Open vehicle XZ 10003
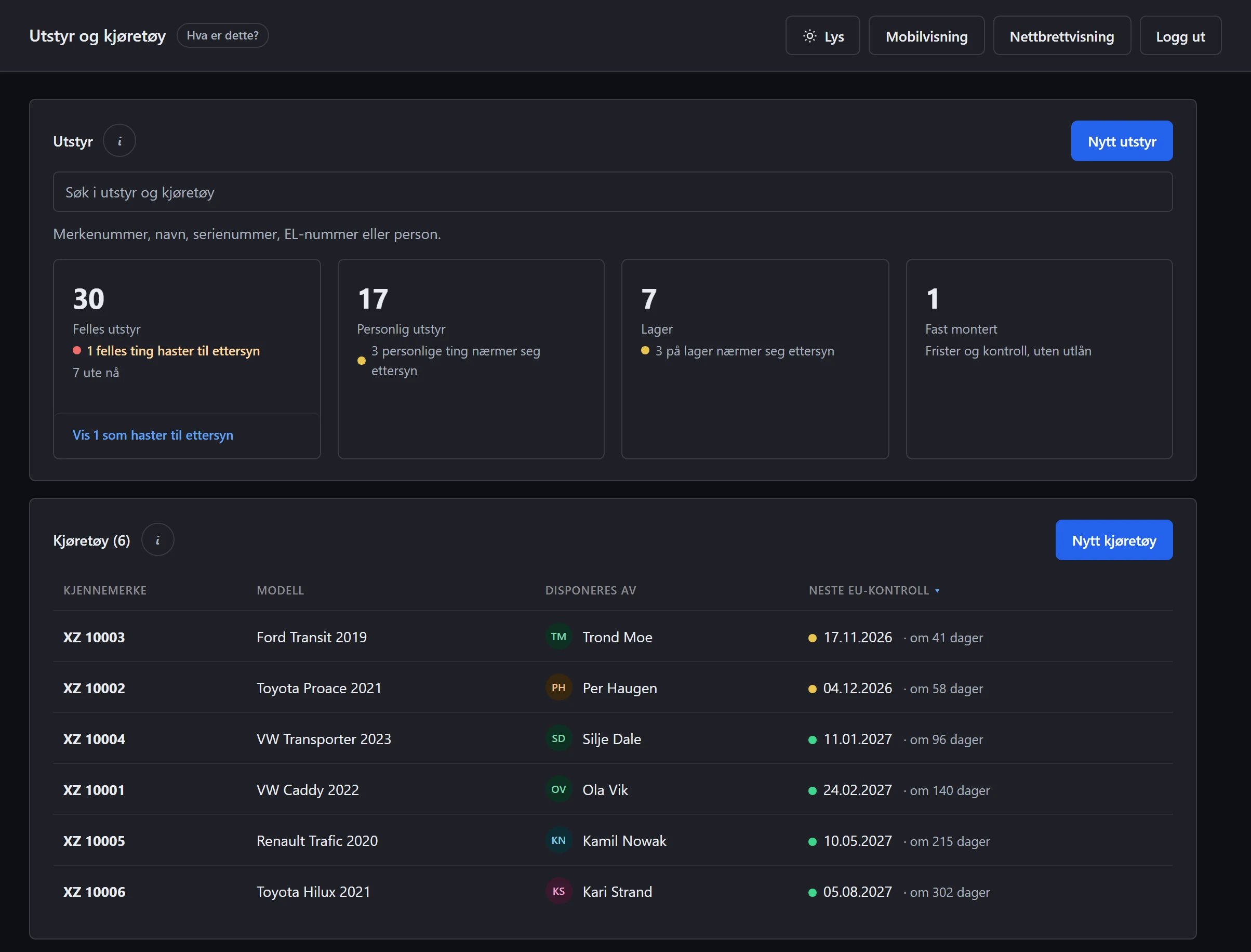The height and width of the screenshot is (952, 1251). 94,638
